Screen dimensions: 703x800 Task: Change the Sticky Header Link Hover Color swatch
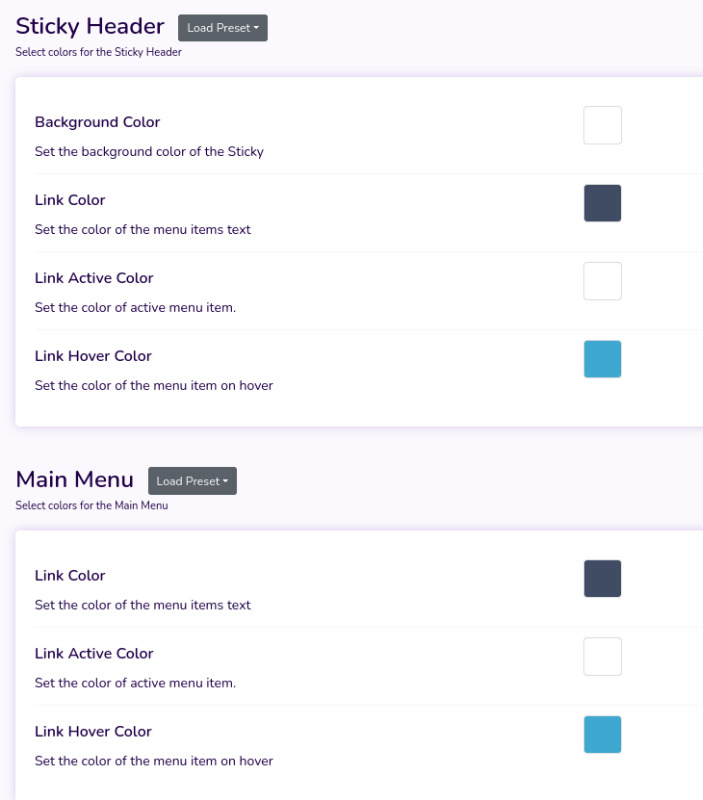point(602,359)
